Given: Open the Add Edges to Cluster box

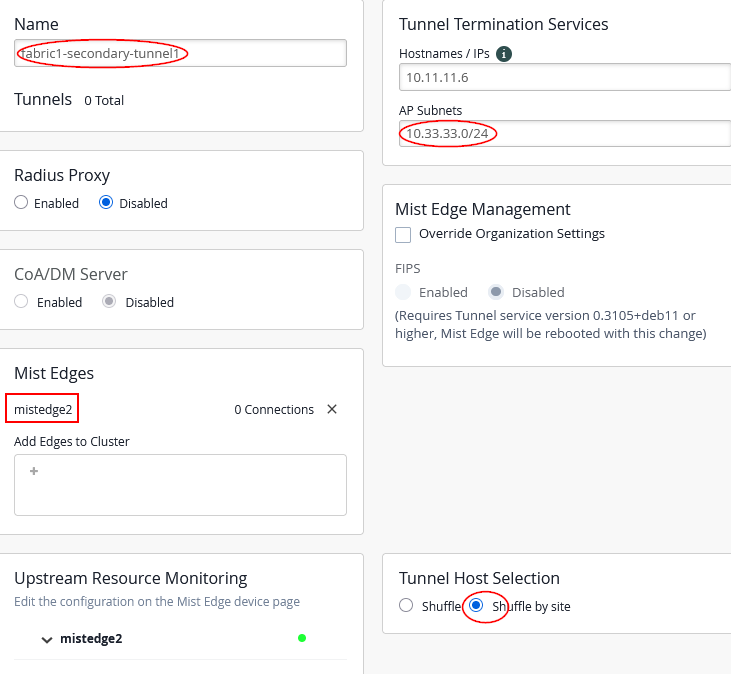Looking at the screenshot, I should pos(180,485).
